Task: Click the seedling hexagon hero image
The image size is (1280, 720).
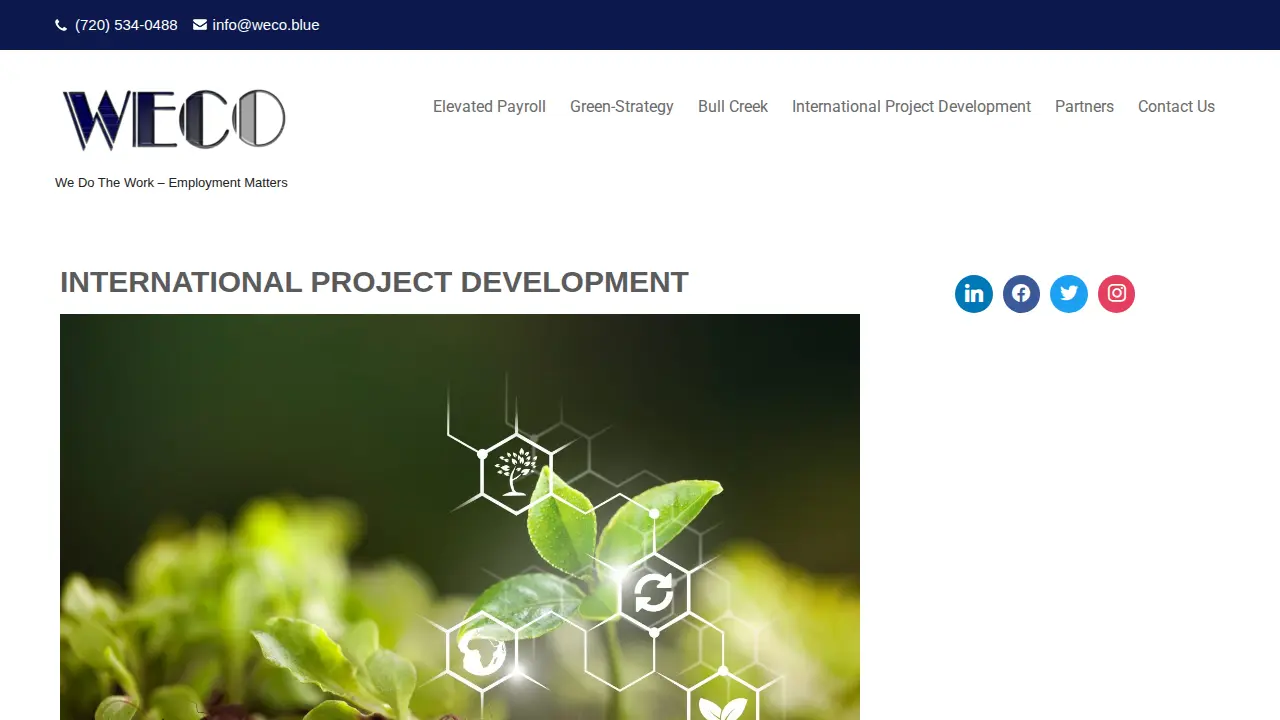Action: [x=460, y=517]
